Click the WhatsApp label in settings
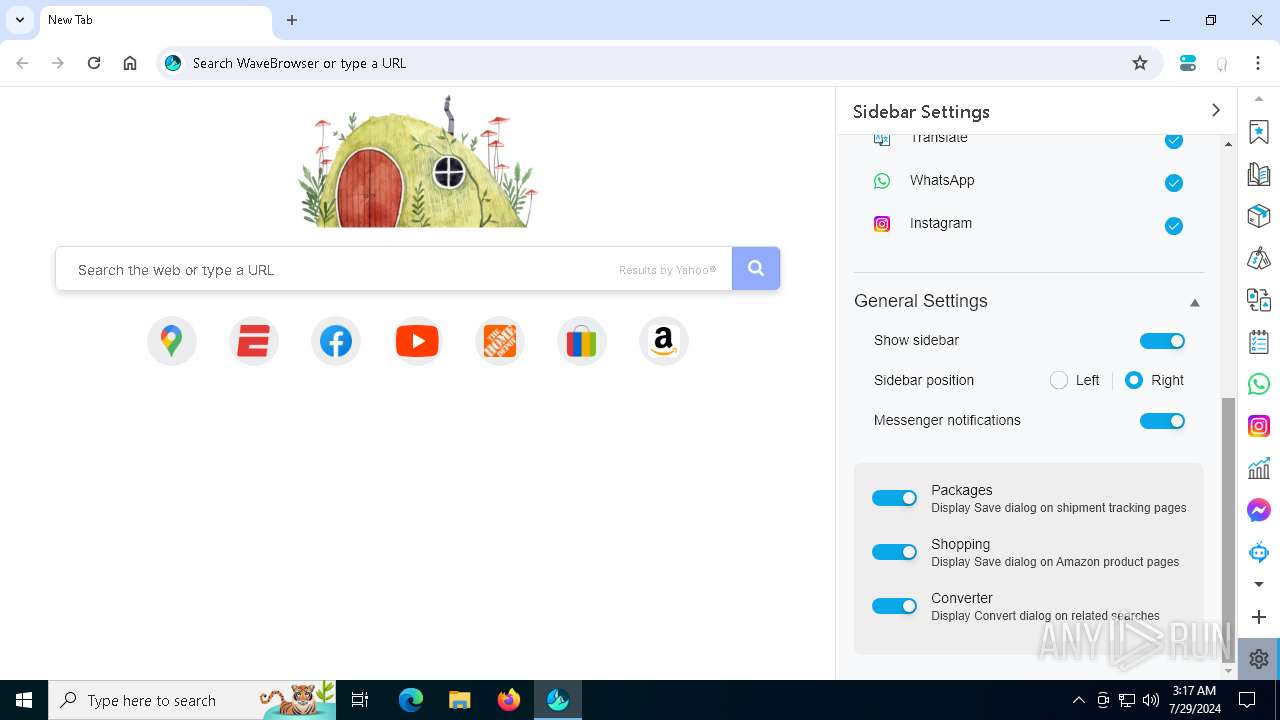Image resolution: width=1280 pixels, height=720 pixels. 942,180
